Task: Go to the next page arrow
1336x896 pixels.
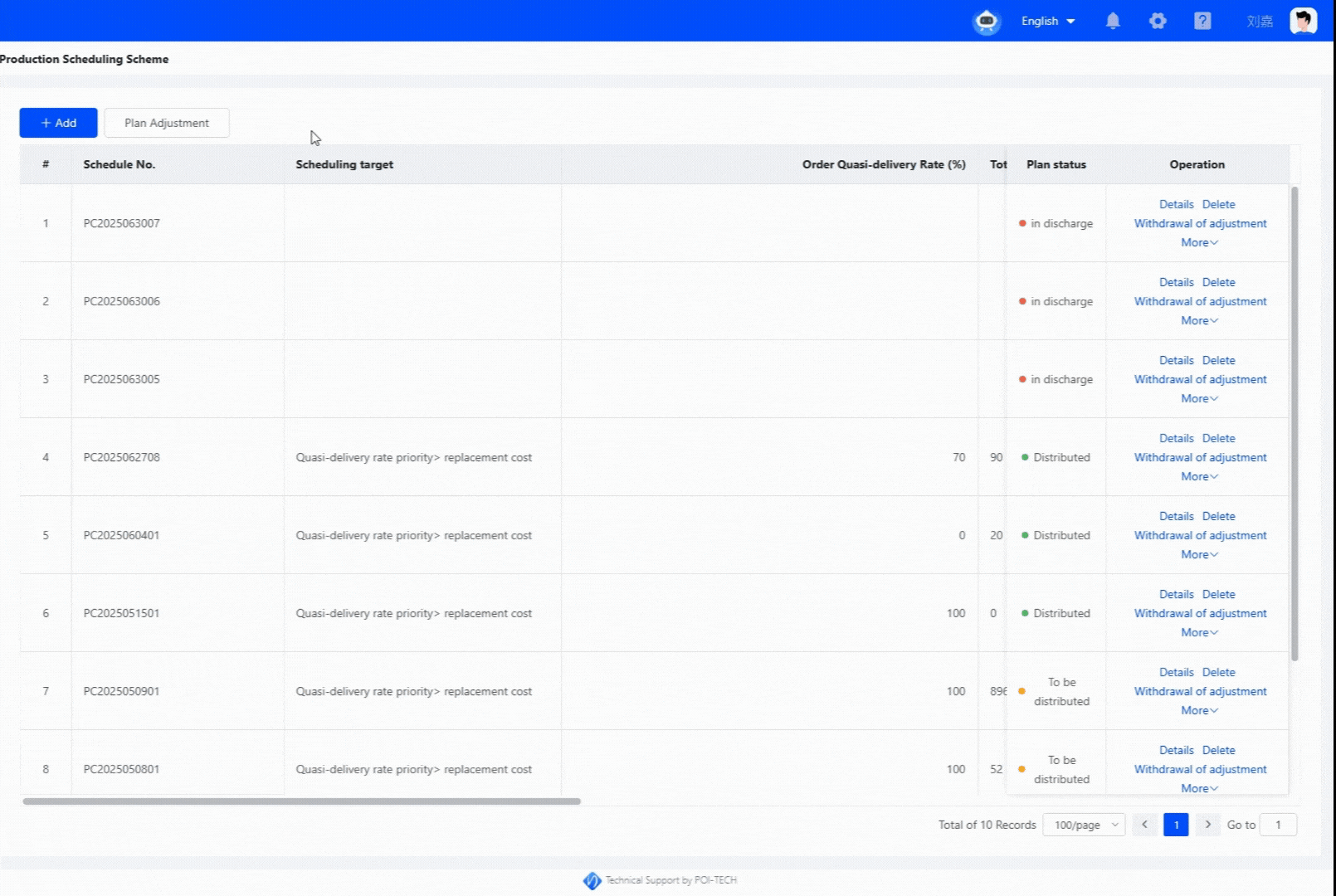Action: tap(1207, 825)
